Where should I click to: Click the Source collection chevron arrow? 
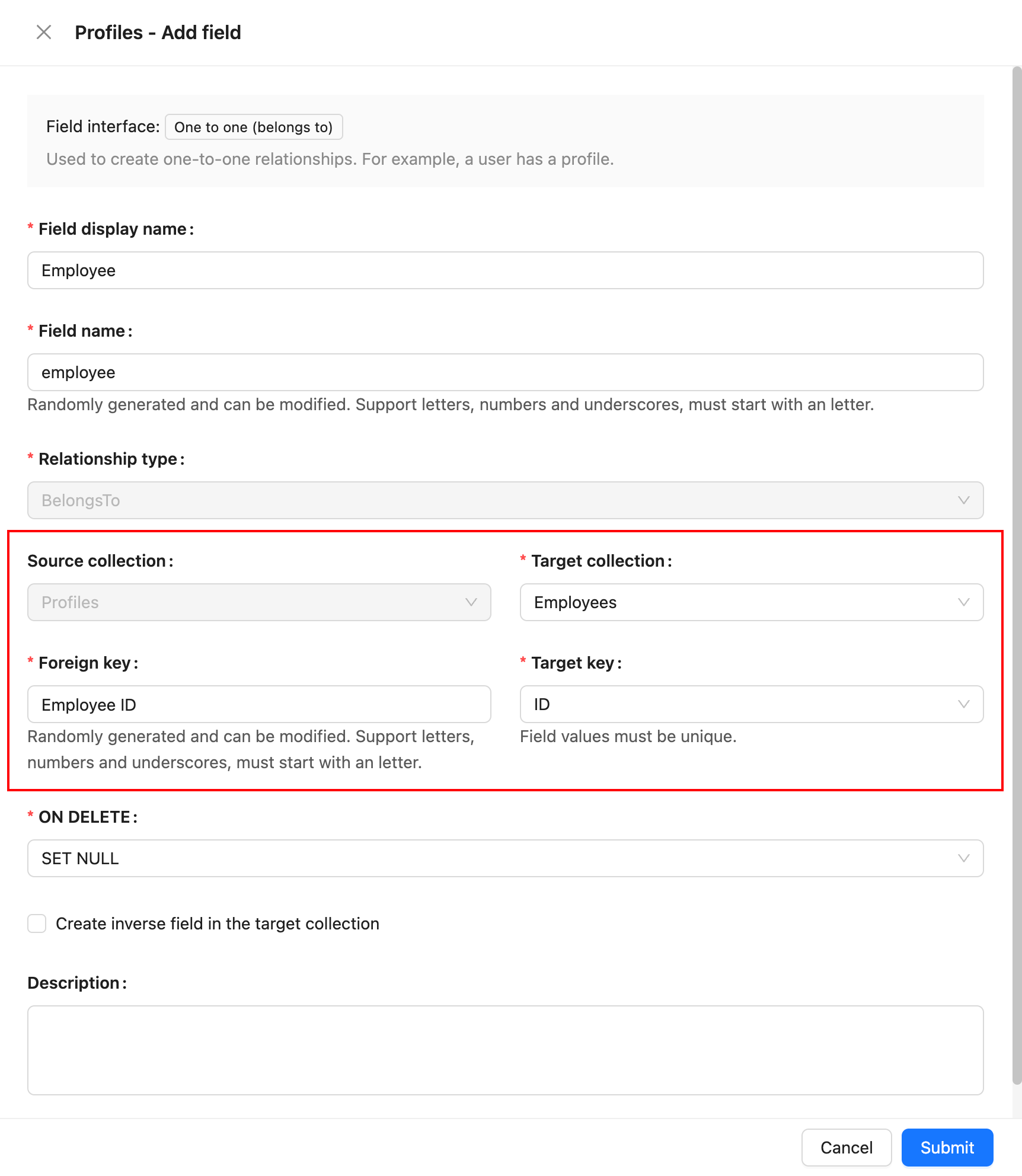click(x=471, y=602)
